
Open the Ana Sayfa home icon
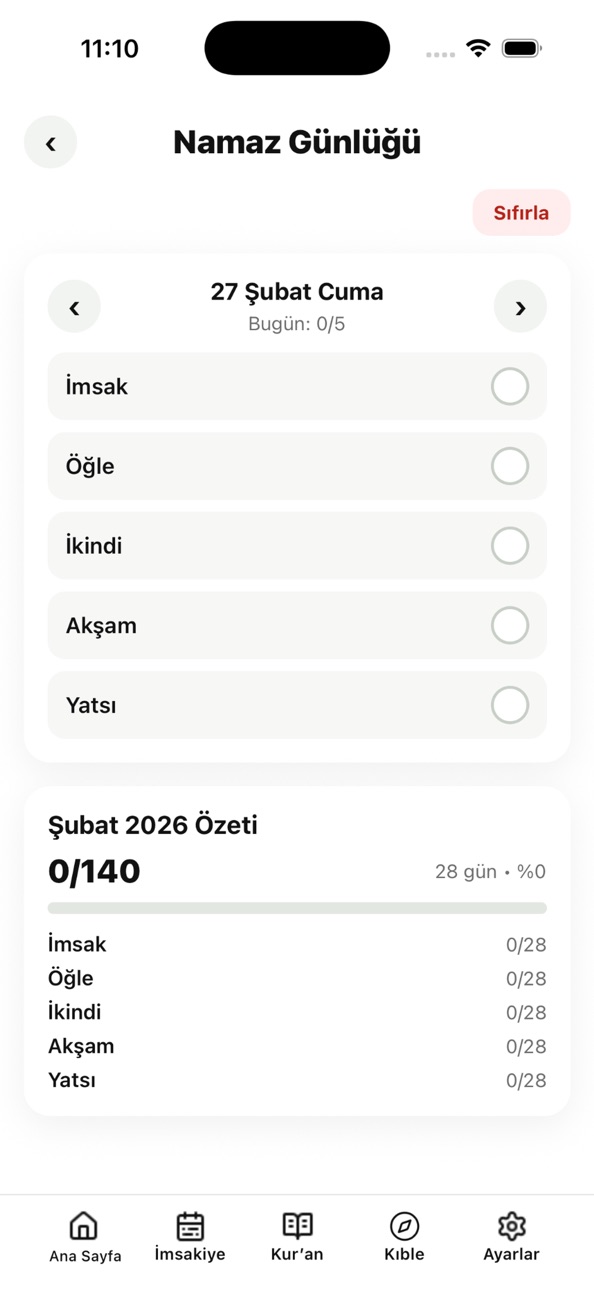84,1225
